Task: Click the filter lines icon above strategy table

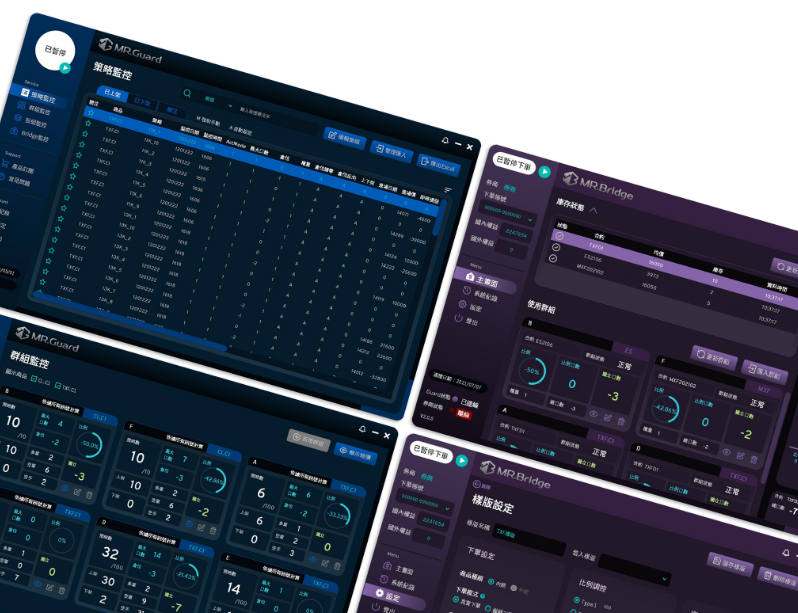Action: [x=448, y=189]
